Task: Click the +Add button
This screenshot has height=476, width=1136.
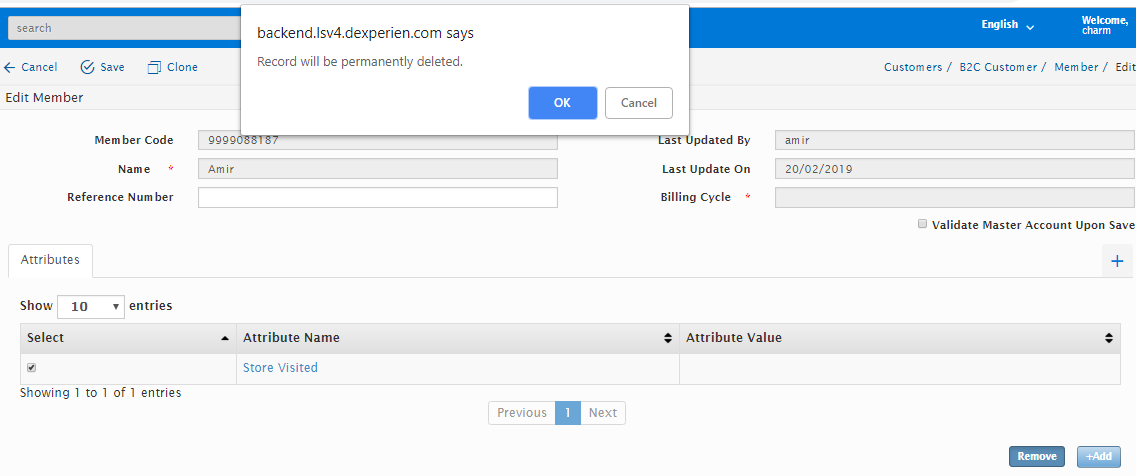Action: (1098, 456)
